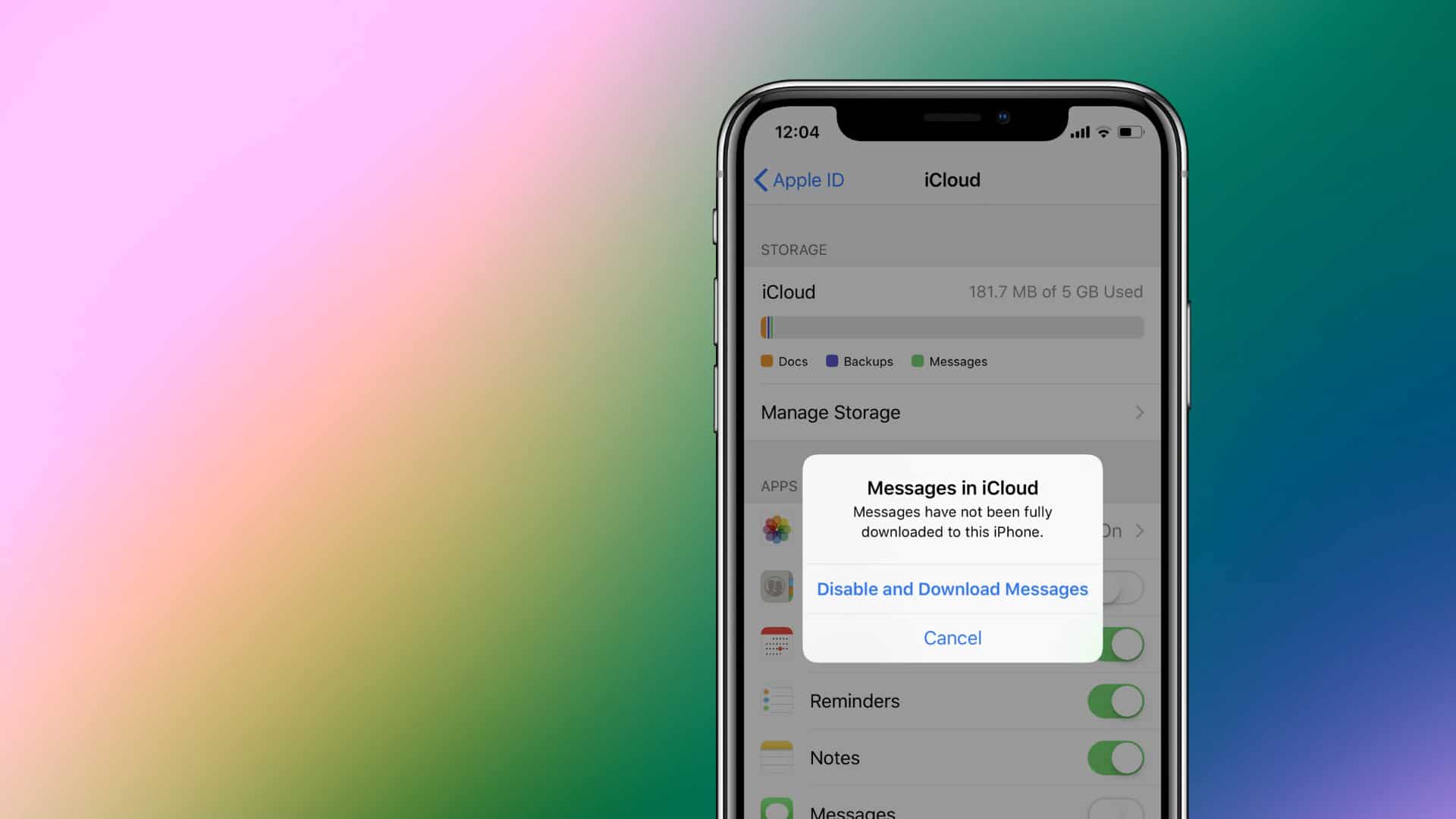Tap the Messages icon in storage legend

click(916, 361)
